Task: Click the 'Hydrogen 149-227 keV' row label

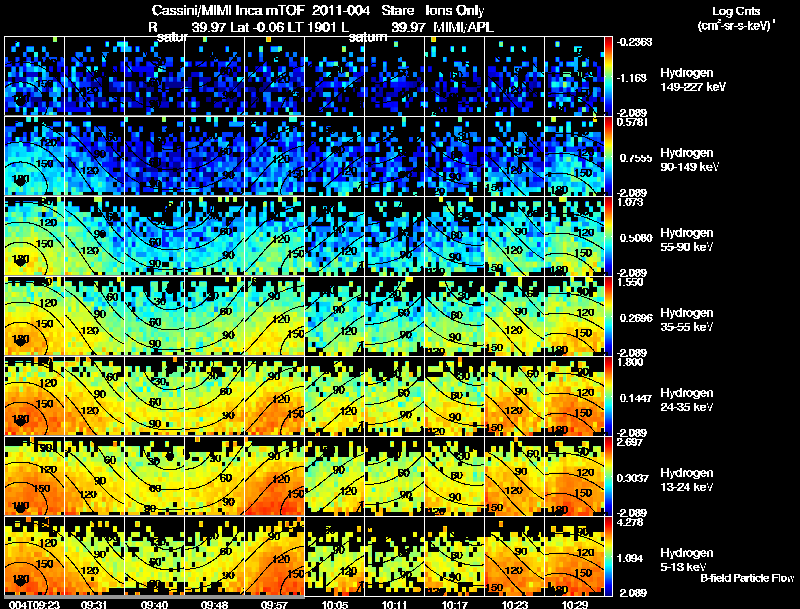Action: point(693,80)
